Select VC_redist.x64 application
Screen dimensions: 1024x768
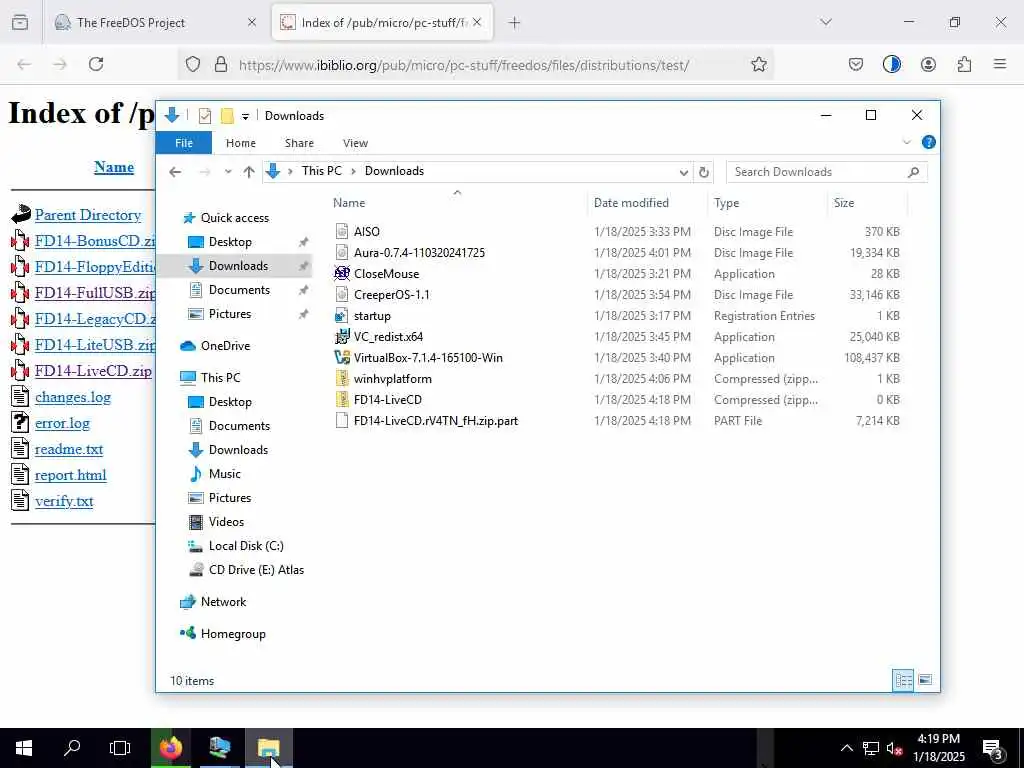388,337
